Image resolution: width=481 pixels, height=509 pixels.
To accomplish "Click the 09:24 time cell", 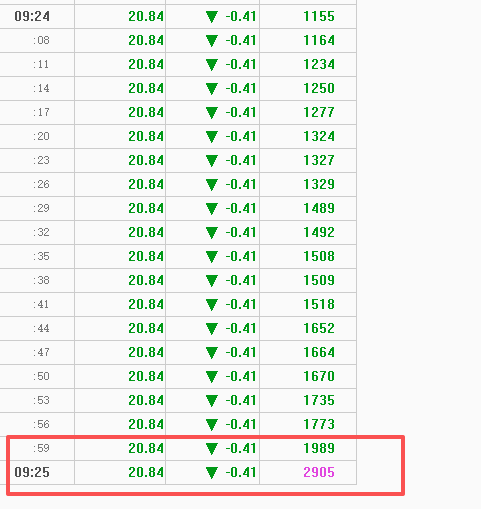I will 32,16.
